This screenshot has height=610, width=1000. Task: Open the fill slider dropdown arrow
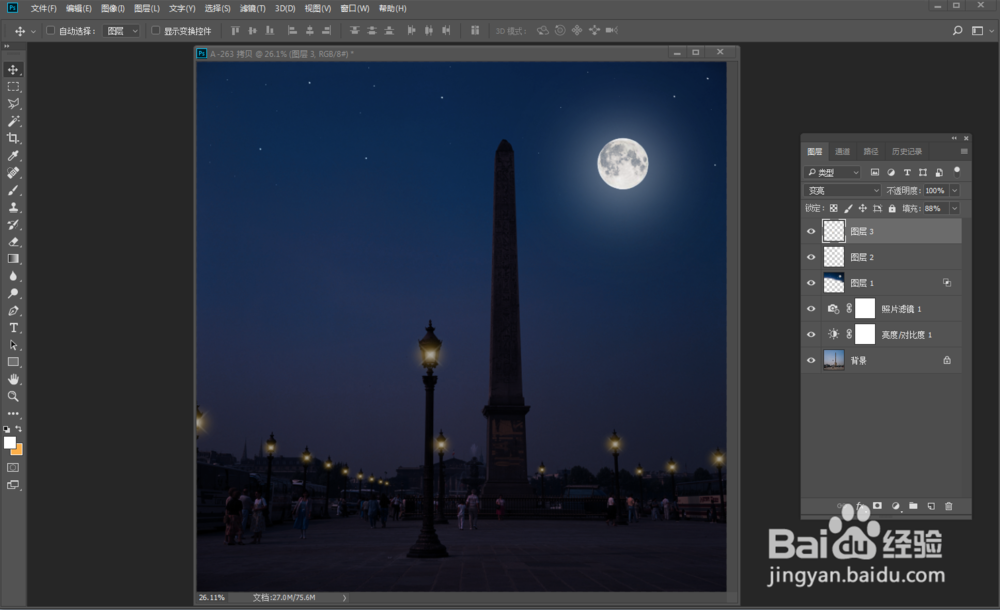click(955, 209)
